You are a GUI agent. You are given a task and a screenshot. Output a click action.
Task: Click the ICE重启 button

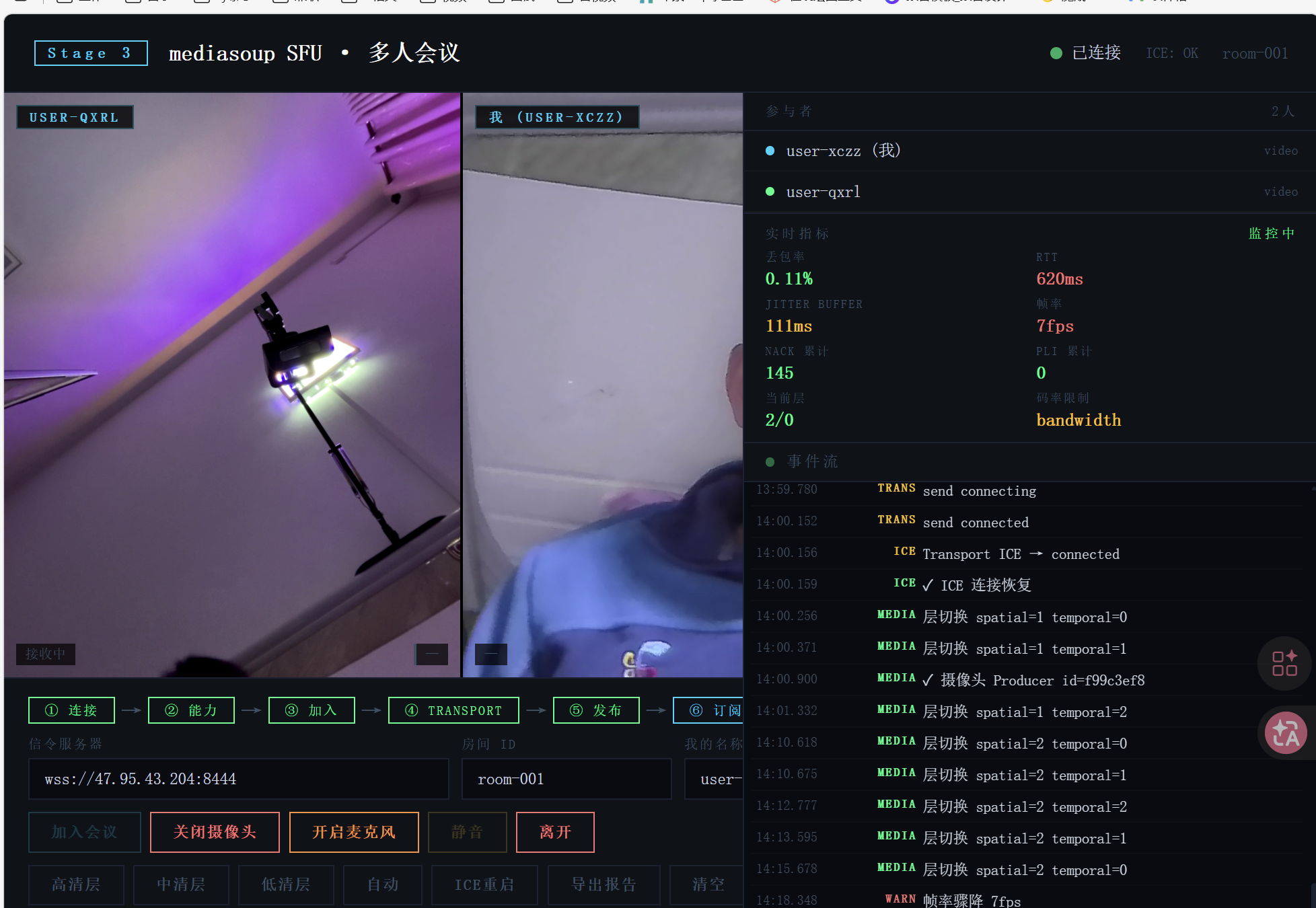[484, 884]
